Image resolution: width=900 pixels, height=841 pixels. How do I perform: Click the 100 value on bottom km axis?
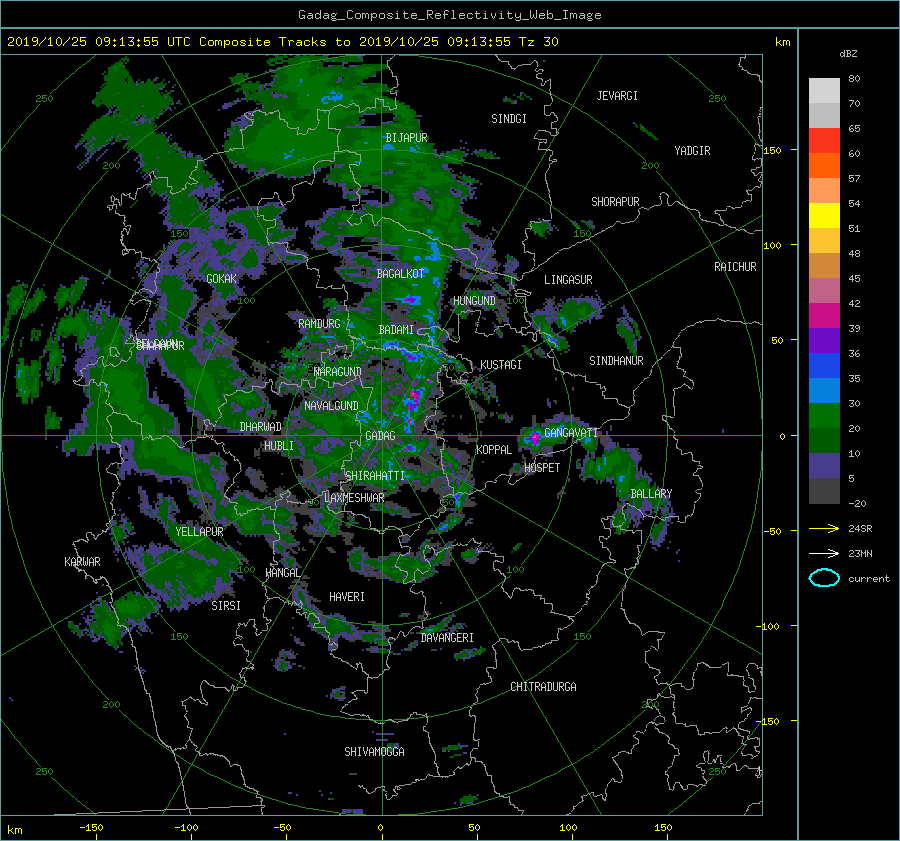point(568,828)
